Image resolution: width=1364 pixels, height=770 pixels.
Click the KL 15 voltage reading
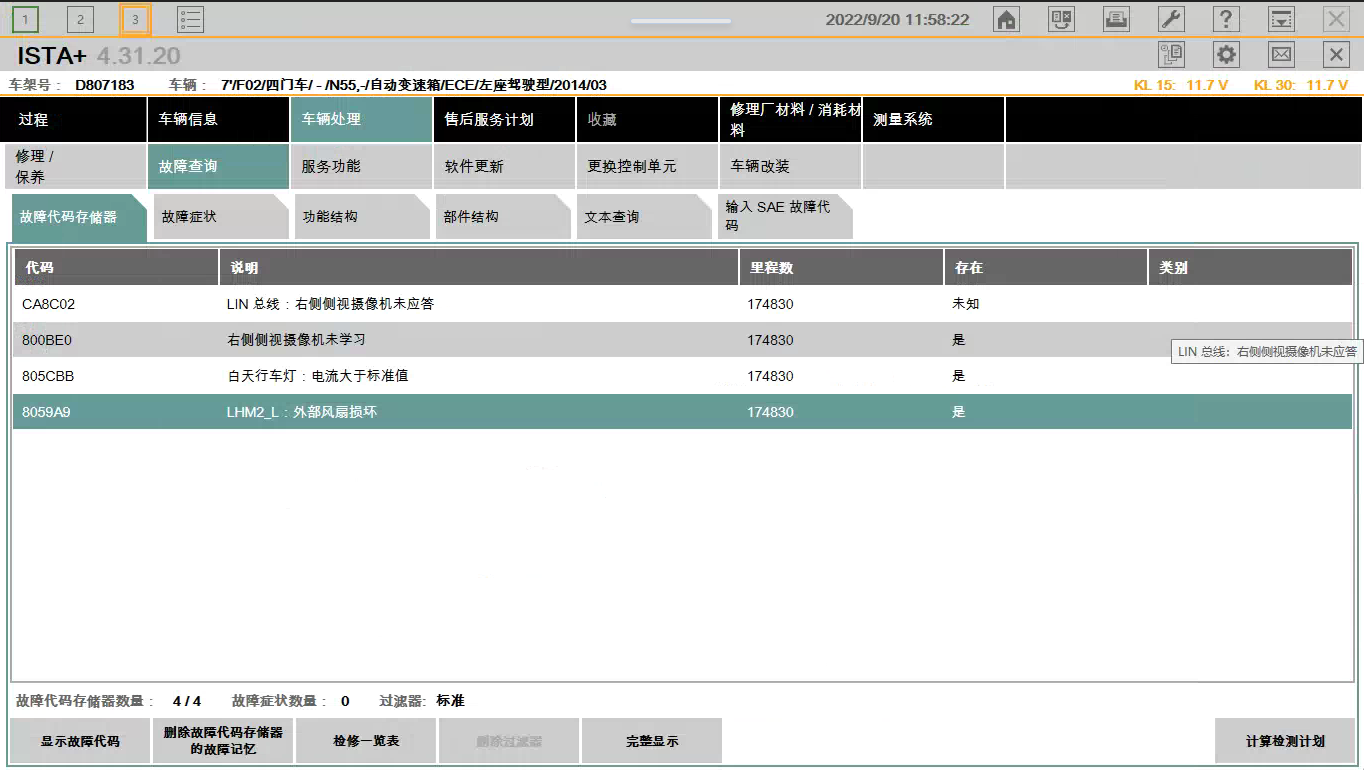1181,85
